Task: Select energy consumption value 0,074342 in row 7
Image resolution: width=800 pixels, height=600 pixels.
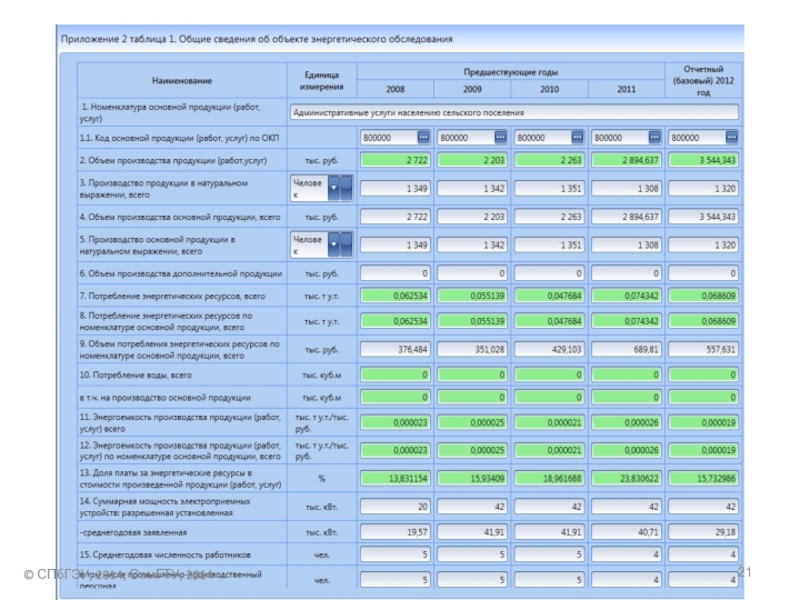Action: [x=627, y=297]
